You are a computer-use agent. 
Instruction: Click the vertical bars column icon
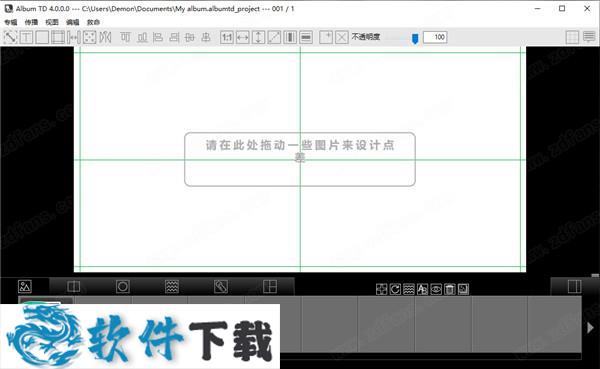click(x=290, y=37)
